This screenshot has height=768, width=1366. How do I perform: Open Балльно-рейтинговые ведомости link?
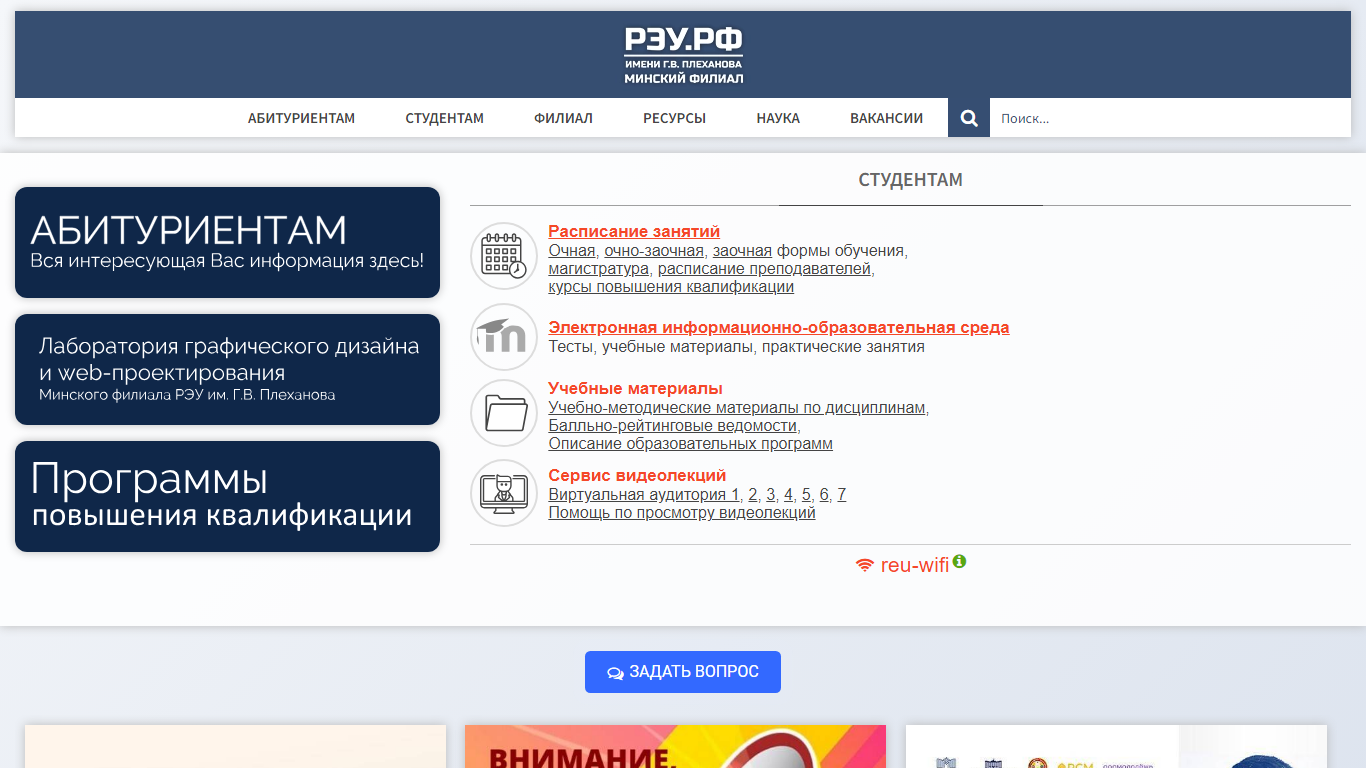pos(673,426)
